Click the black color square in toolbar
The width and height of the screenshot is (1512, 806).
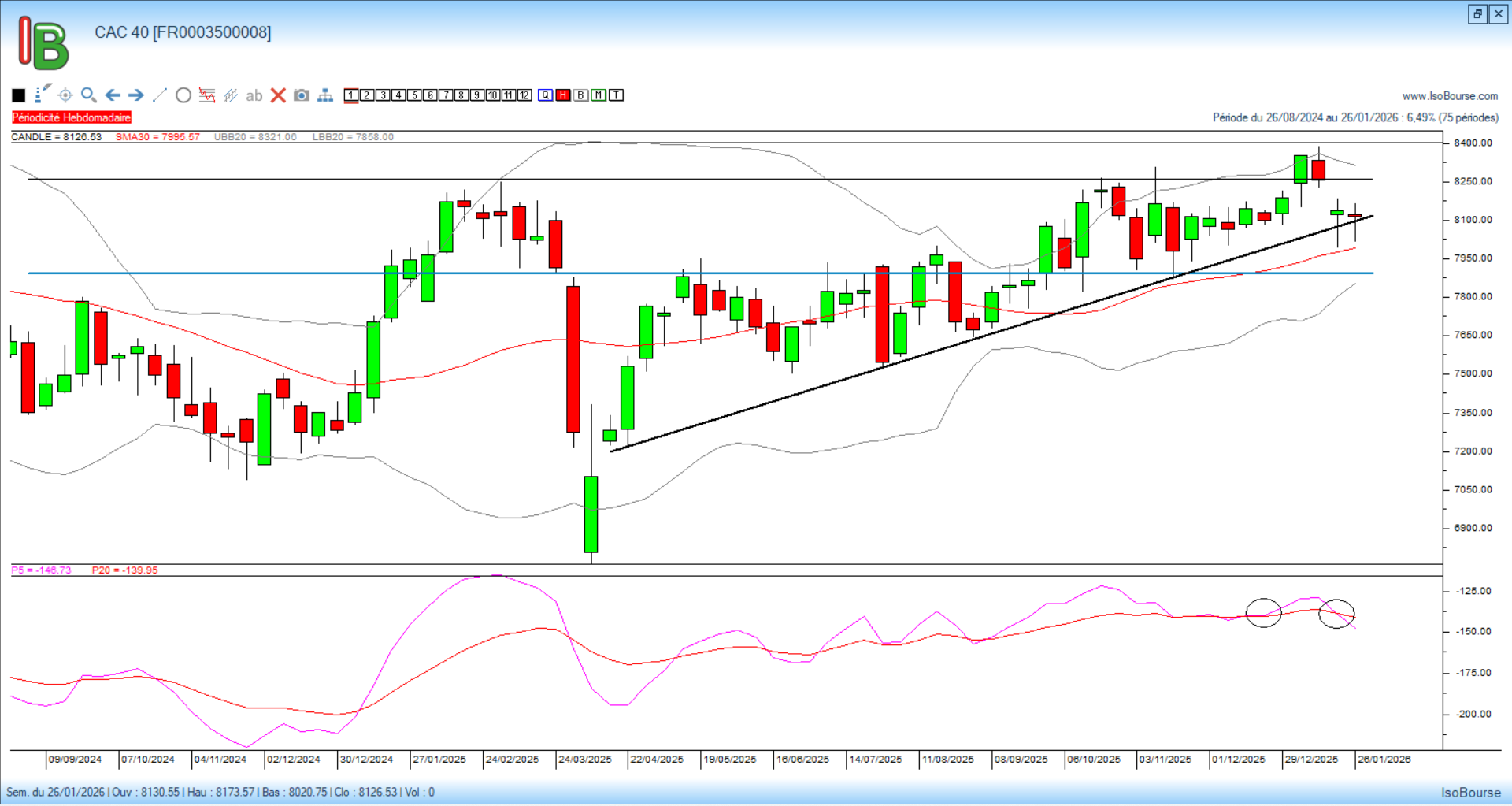pyautogui.click(x=19, y=95)
